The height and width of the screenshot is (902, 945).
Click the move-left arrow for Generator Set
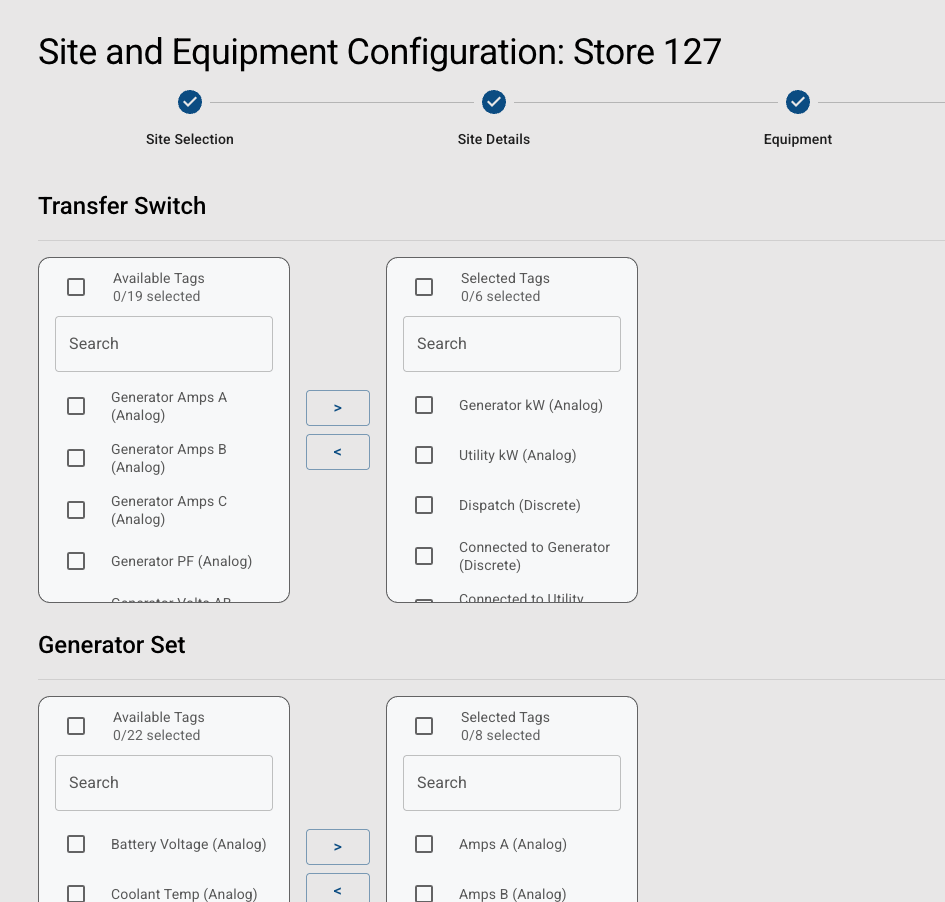(x=338, y=888)
